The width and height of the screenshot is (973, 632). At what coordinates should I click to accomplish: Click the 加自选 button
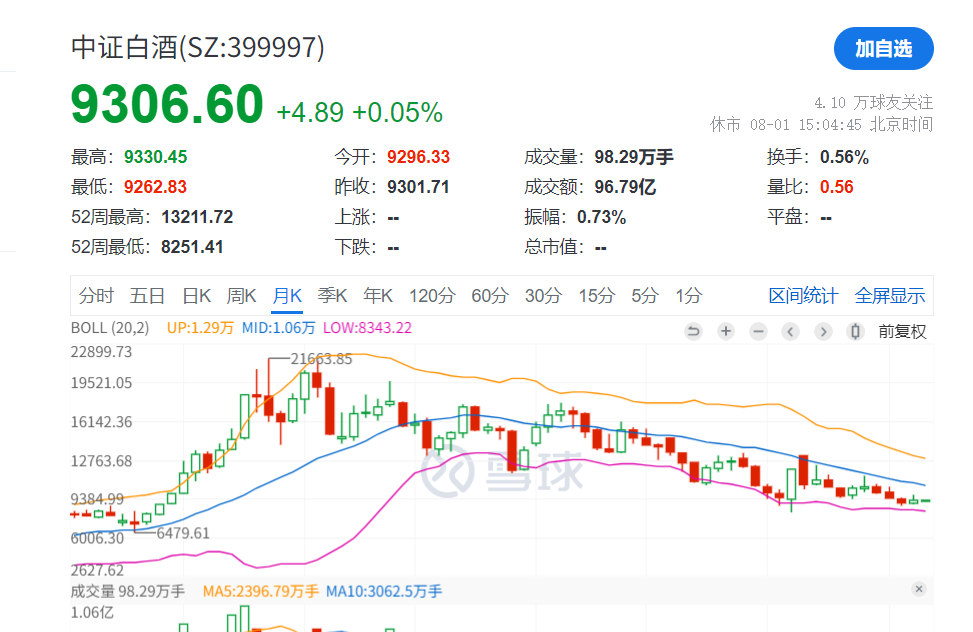click(x=884, y=48)
